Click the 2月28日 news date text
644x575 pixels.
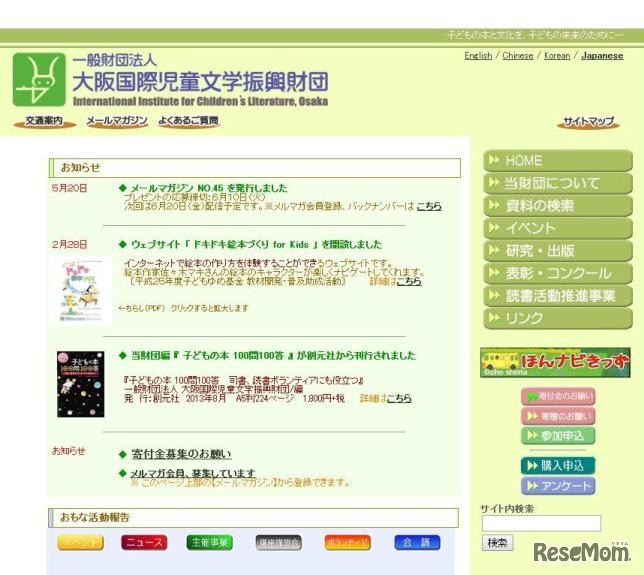[x=69, y=244]
